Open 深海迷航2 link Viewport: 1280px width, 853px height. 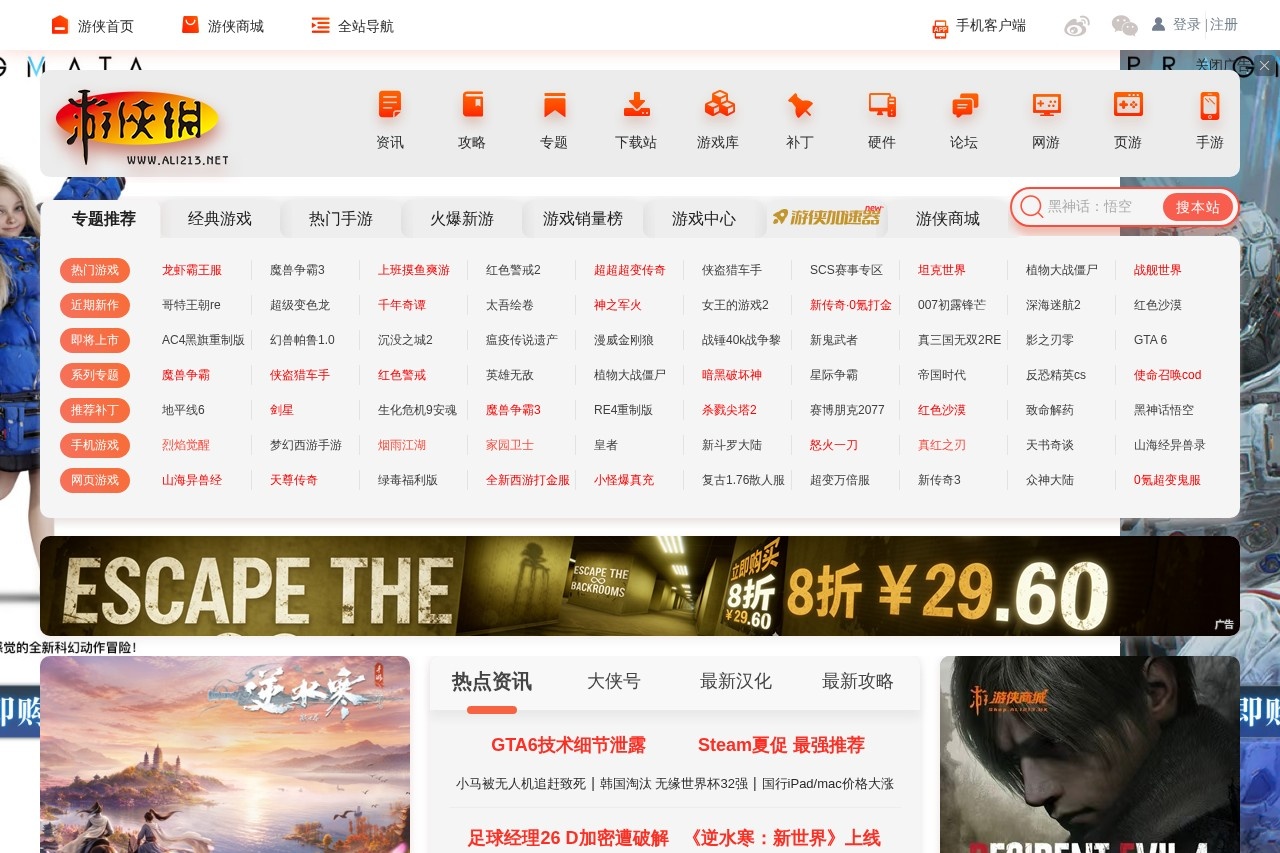1053,305
